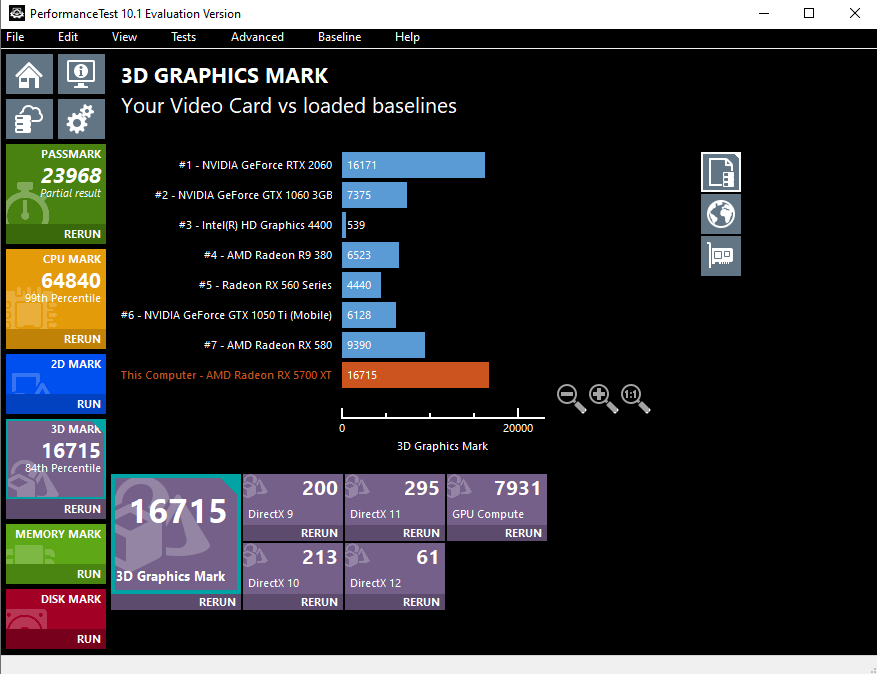Rerun the CPU Mark test
This screenshot has height=674, width=877.
(x=82, y=340)
